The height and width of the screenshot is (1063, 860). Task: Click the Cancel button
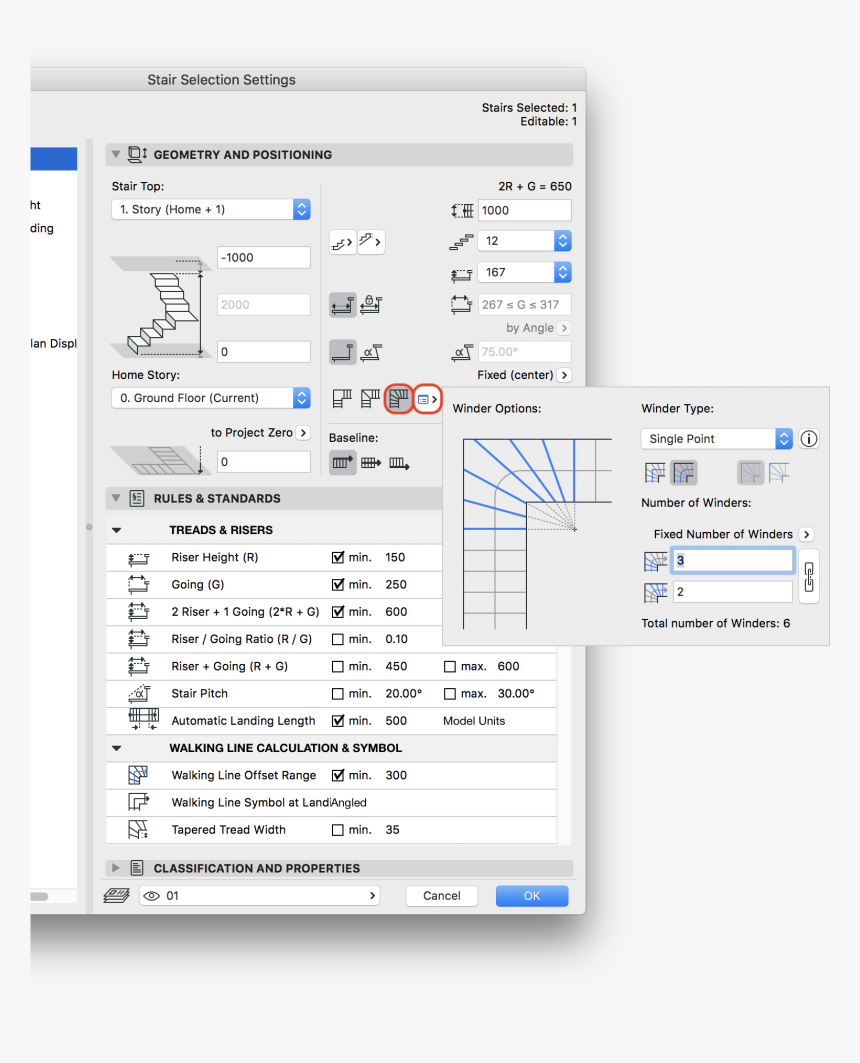(441, 896)
